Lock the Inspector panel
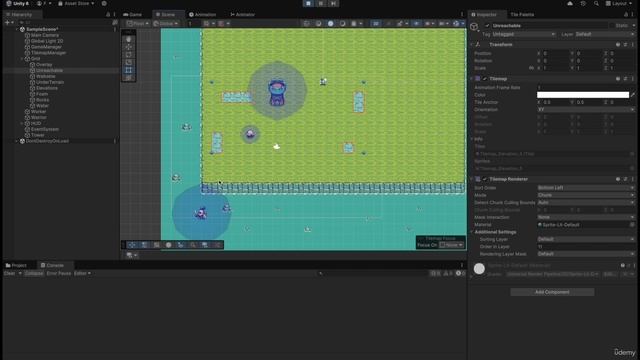Screen dimensions: 640x360 pyautogui.click(x=626, y=14)
